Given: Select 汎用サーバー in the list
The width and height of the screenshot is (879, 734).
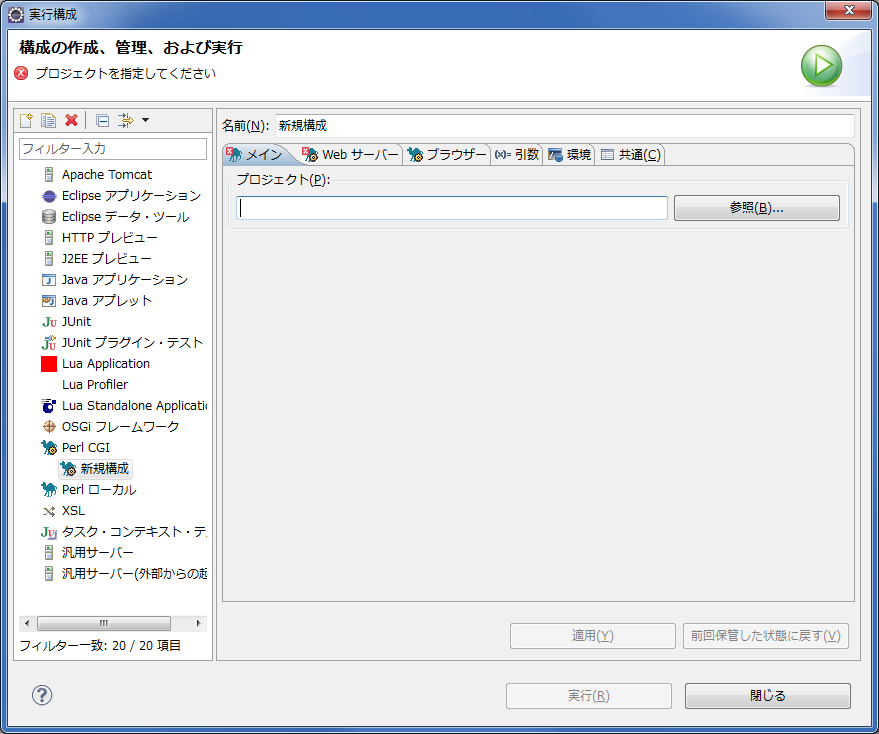Looking at the screenshot, I should point(97,553).
